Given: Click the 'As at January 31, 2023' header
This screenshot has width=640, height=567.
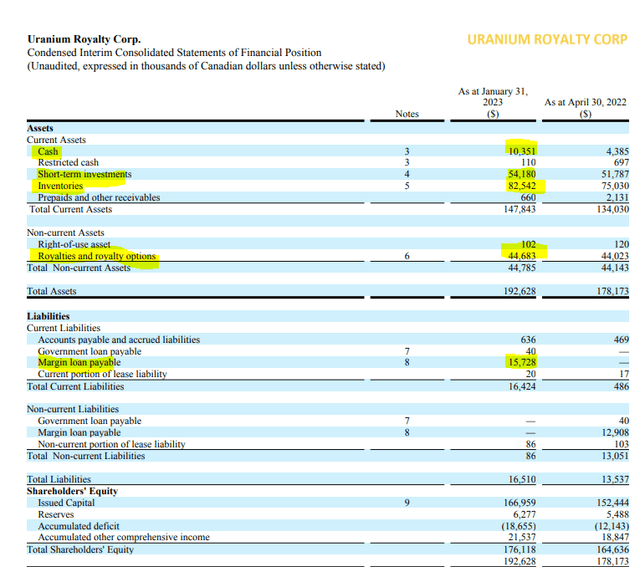Looking at the screenshot, I should (493, 97).
